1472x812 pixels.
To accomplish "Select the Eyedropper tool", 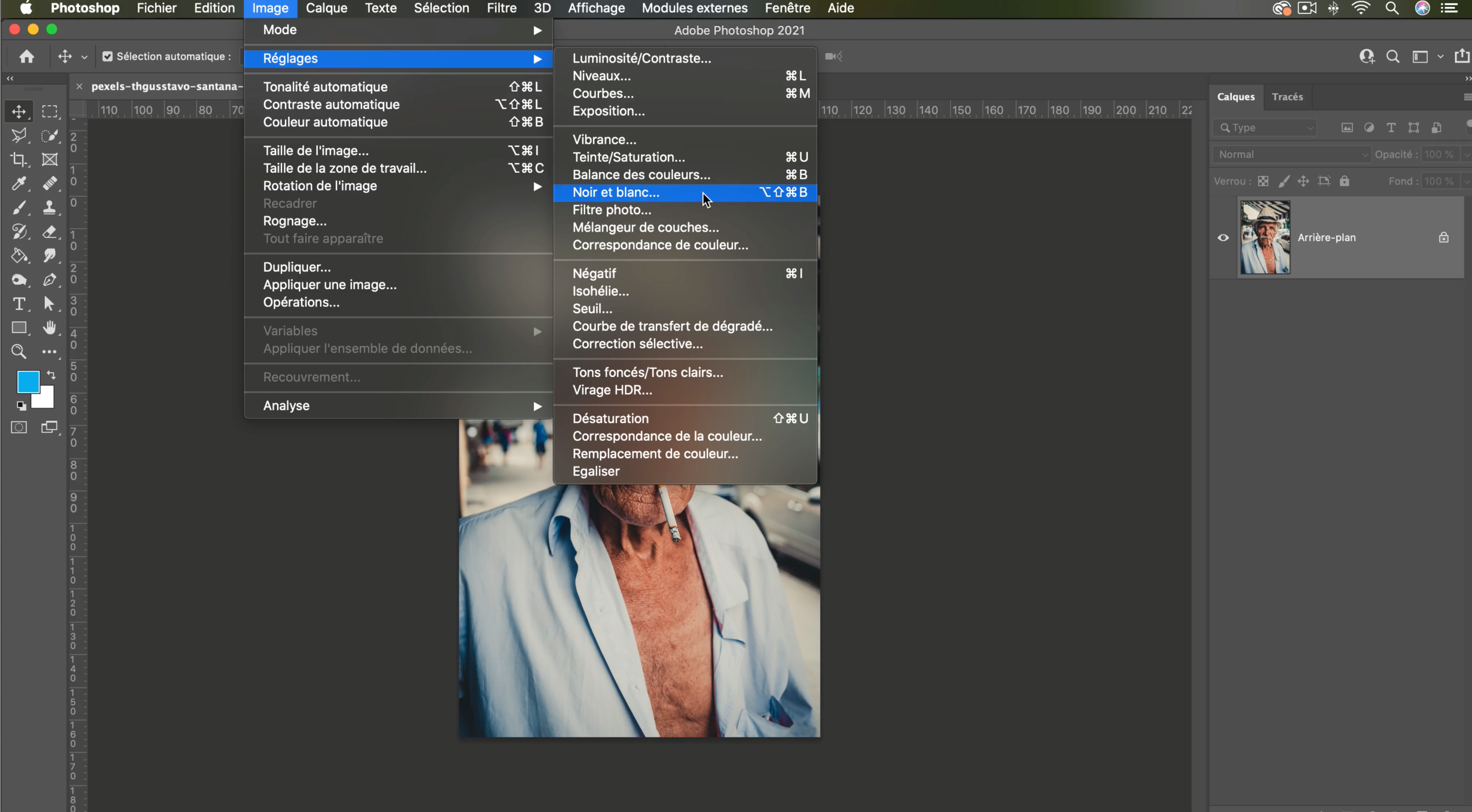I will point(19,183).
